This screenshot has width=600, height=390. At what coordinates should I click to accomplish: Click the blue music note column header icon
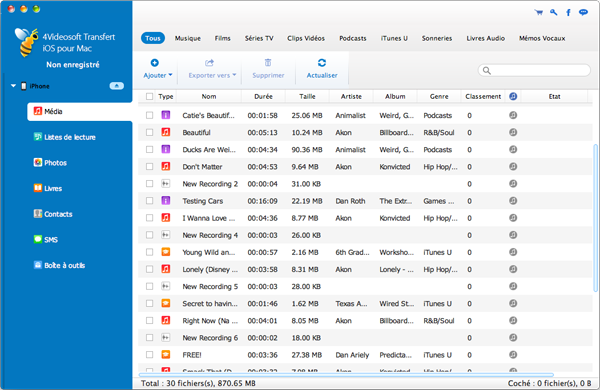513,96
